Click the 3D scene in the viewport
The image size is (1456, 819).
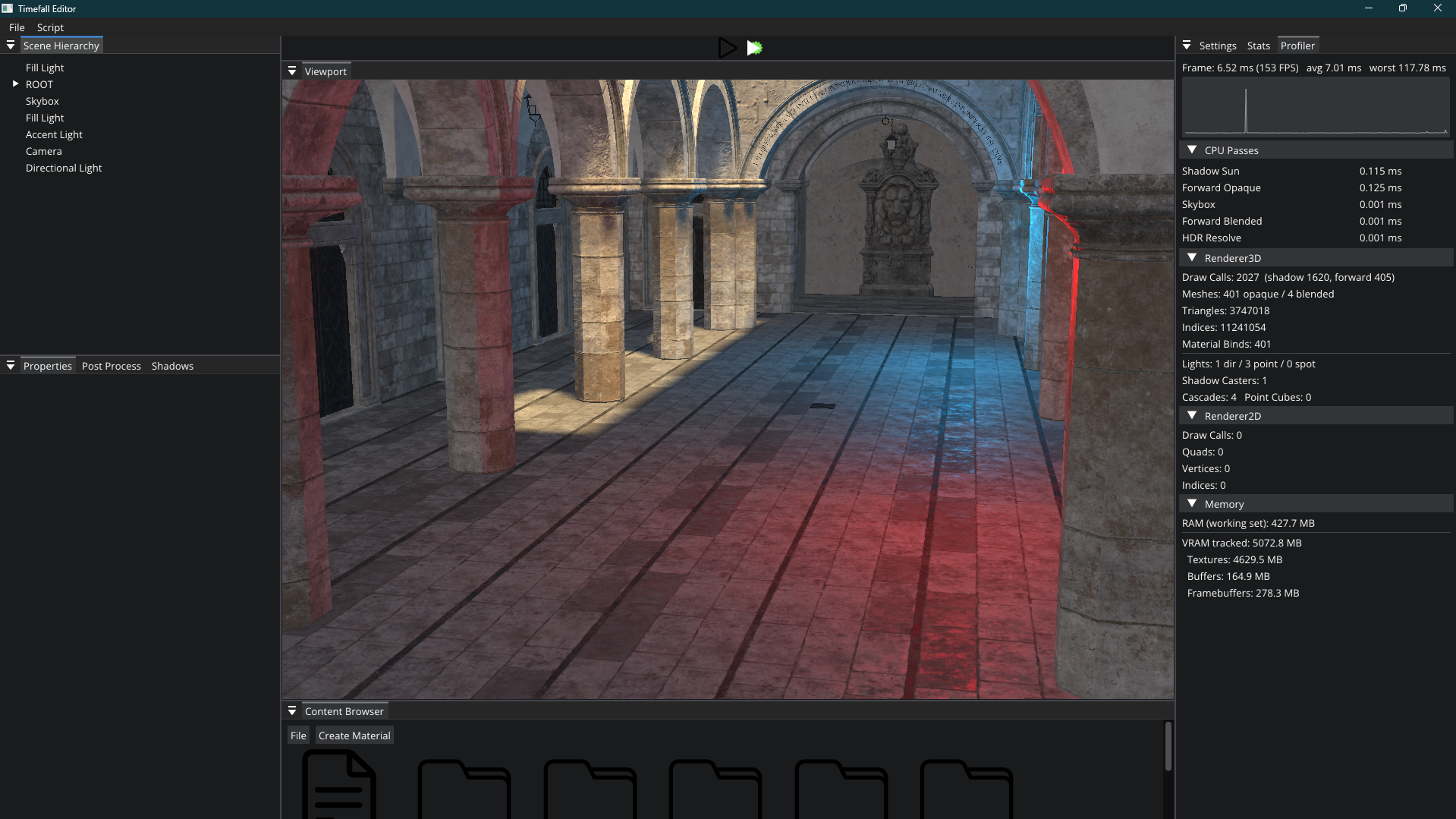pos(728,389)
